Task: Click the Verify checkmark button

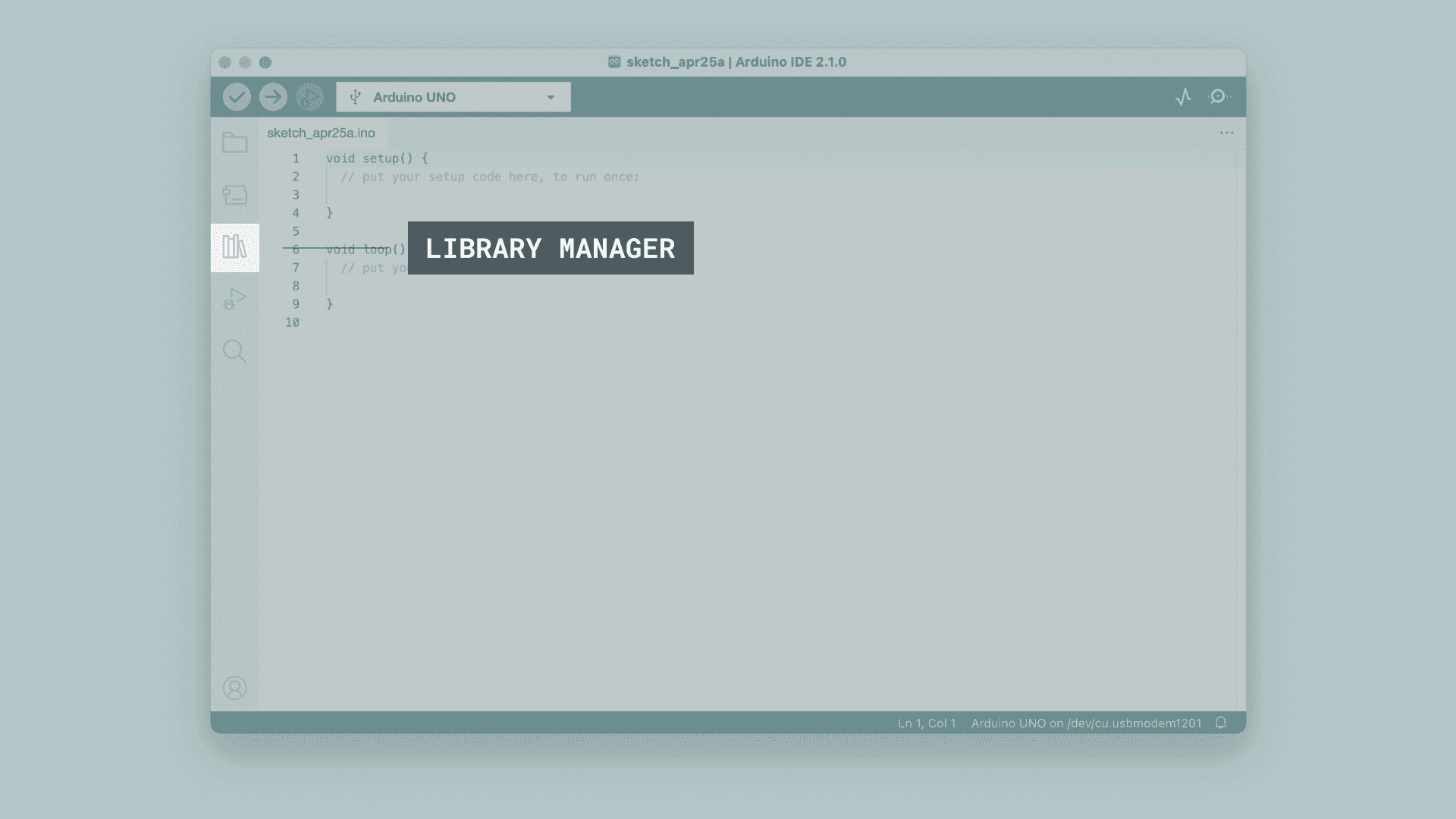Action: tap(237, 97)
